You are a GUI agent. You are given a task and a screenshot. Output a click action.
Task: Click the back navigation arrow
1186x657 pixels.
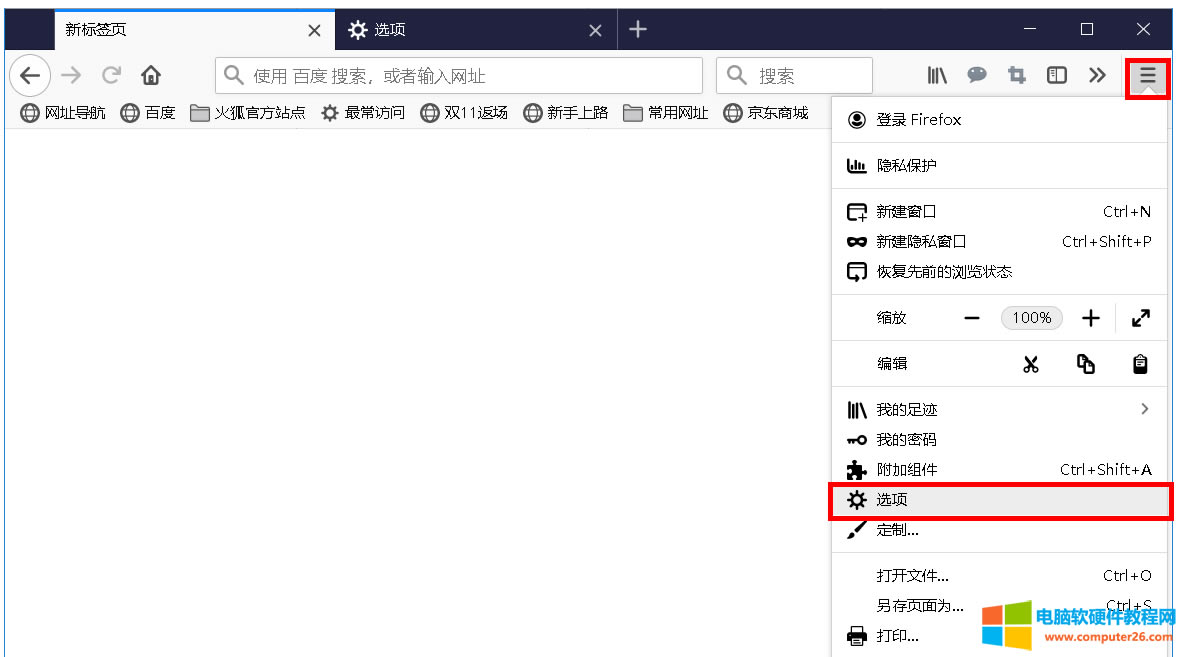point(29,75)
